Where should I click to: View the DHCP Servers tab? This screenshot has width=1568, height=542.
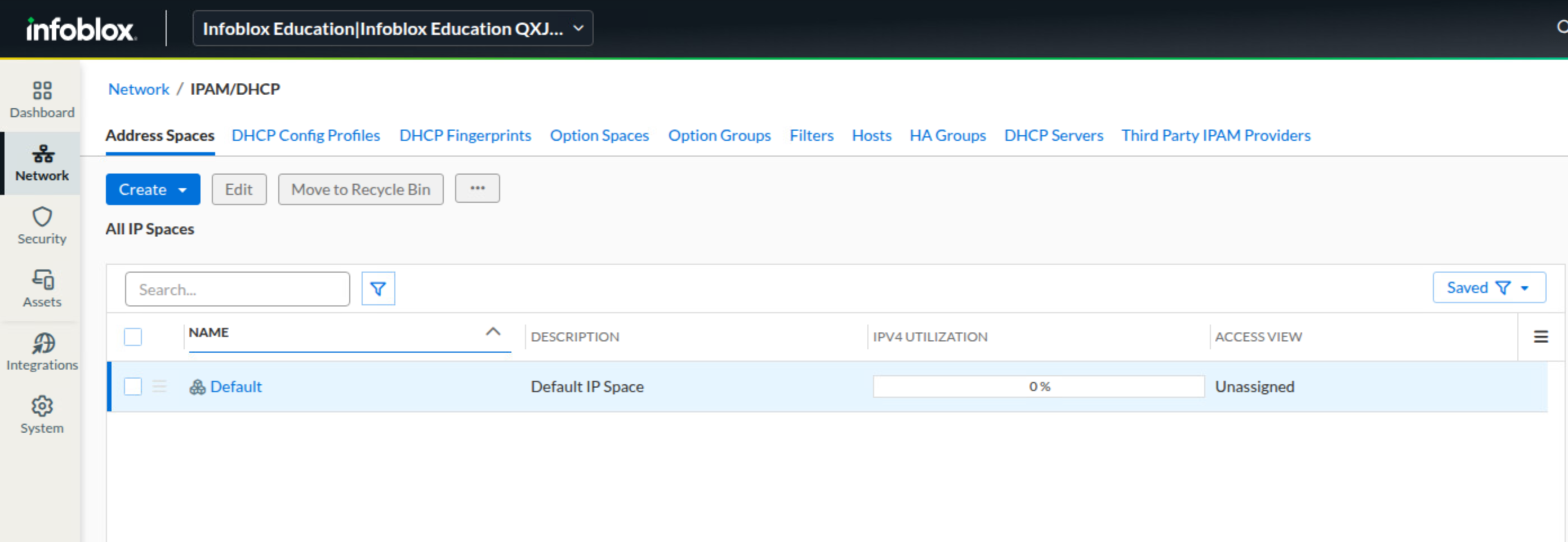point(1054,135)
